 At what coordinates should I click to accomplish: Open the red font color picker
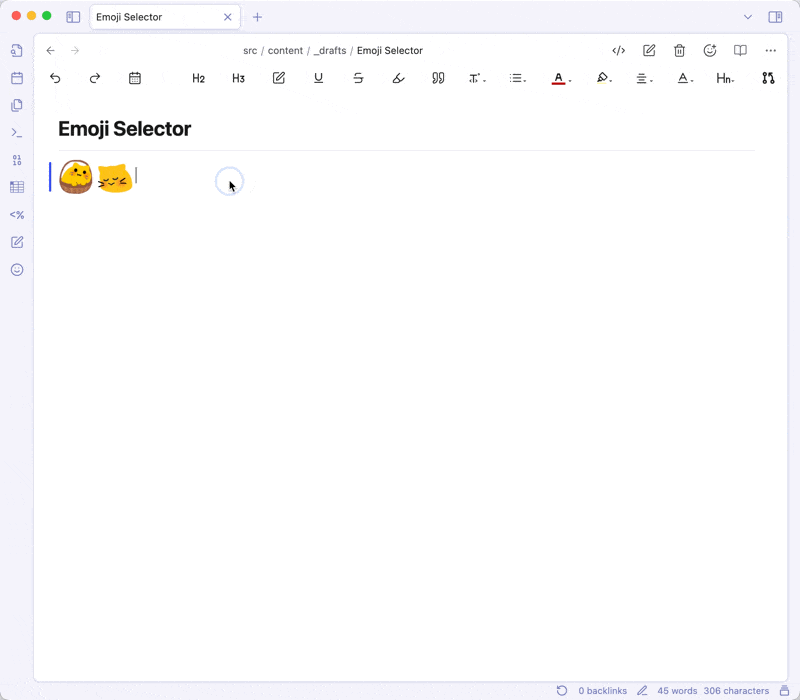[x=560, y=78]
